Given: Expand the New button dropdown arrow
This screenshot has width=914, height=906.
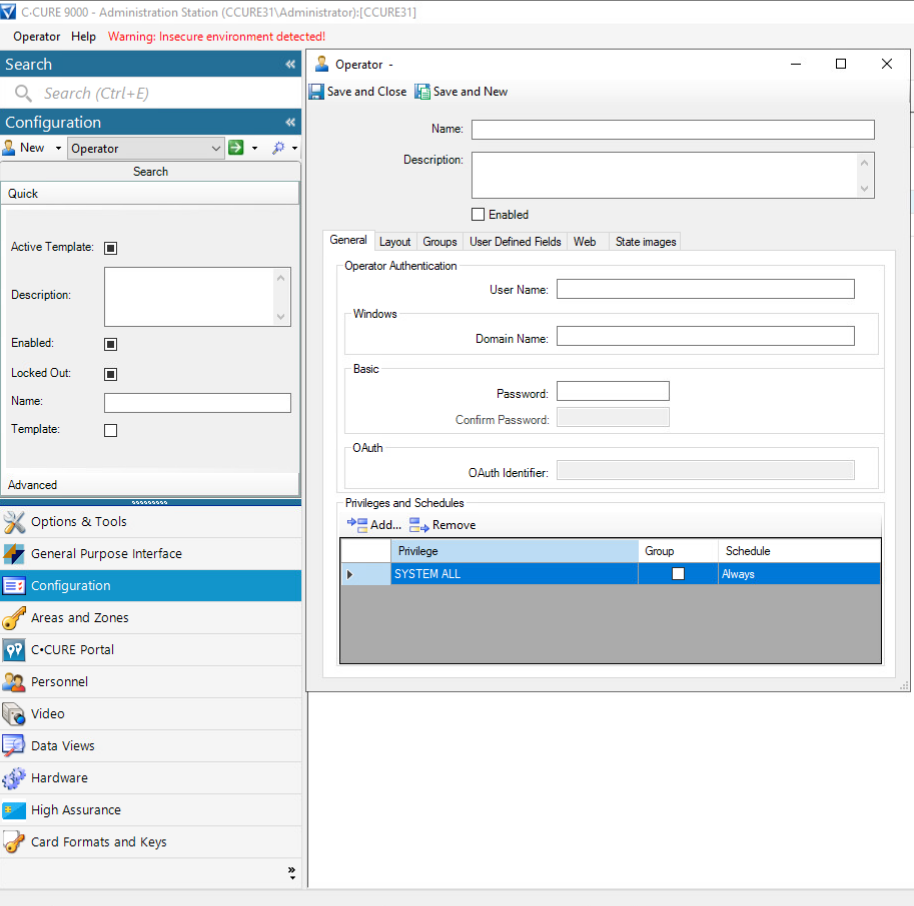Looking at the screenshot, I should pyautogui.click(x=59, y=148).
